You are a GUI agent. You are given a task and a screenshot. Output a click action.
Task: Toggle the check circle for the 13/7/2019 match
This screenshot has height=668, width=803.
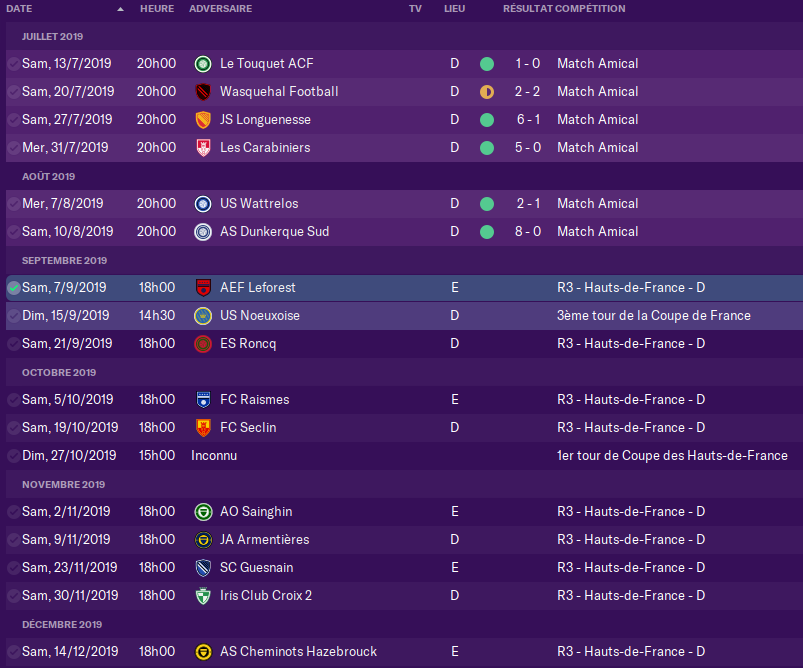tap(13, 64)
